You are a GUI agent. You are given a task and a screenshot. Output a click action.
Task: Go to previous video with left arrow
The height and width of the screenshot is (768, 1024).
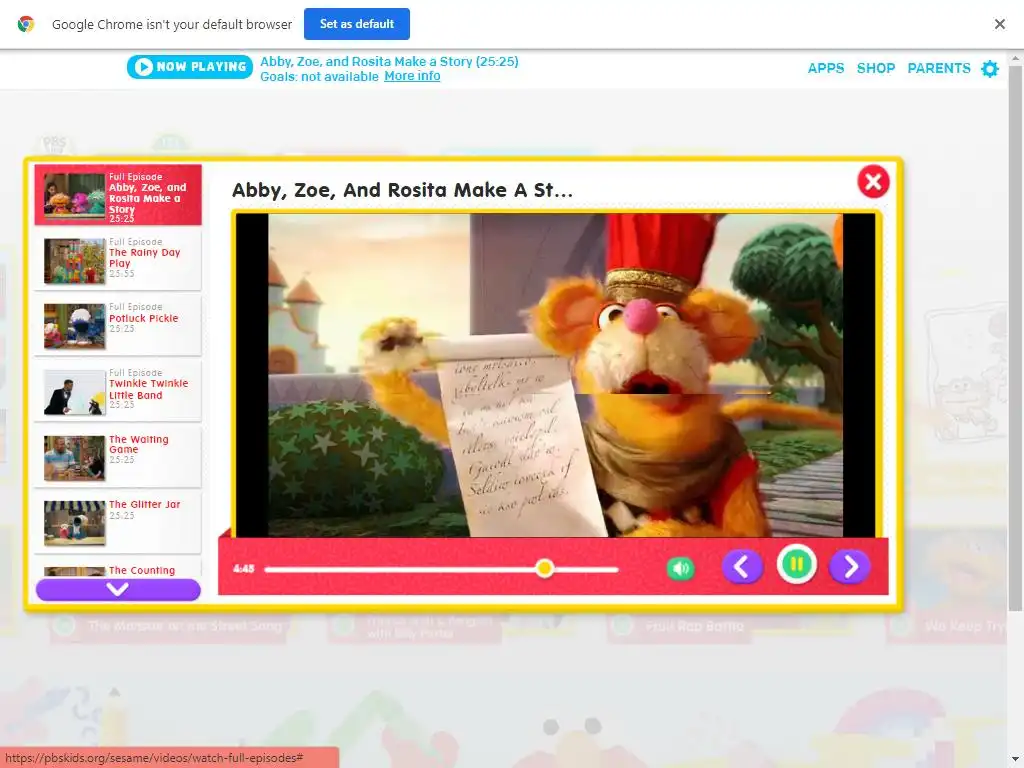point(742,566)
